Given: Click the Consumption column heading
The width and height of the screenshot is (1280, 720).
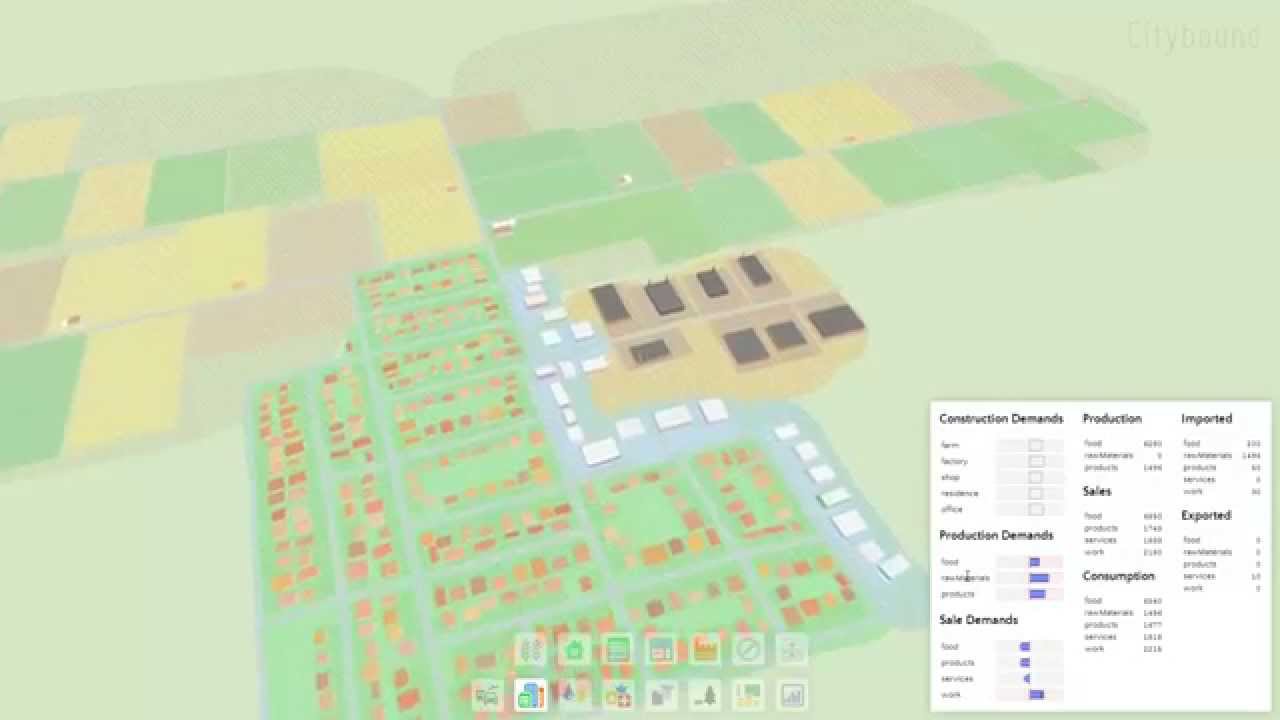Looking at the screenshot, I should click(x=1119, y=576).
